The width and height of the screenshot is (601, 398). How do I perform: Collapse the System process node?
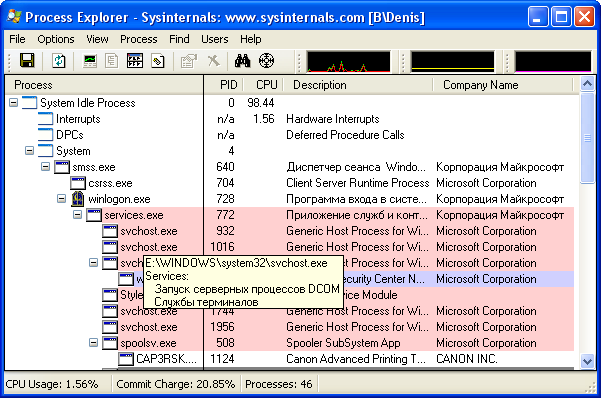(x=30, y=151)
